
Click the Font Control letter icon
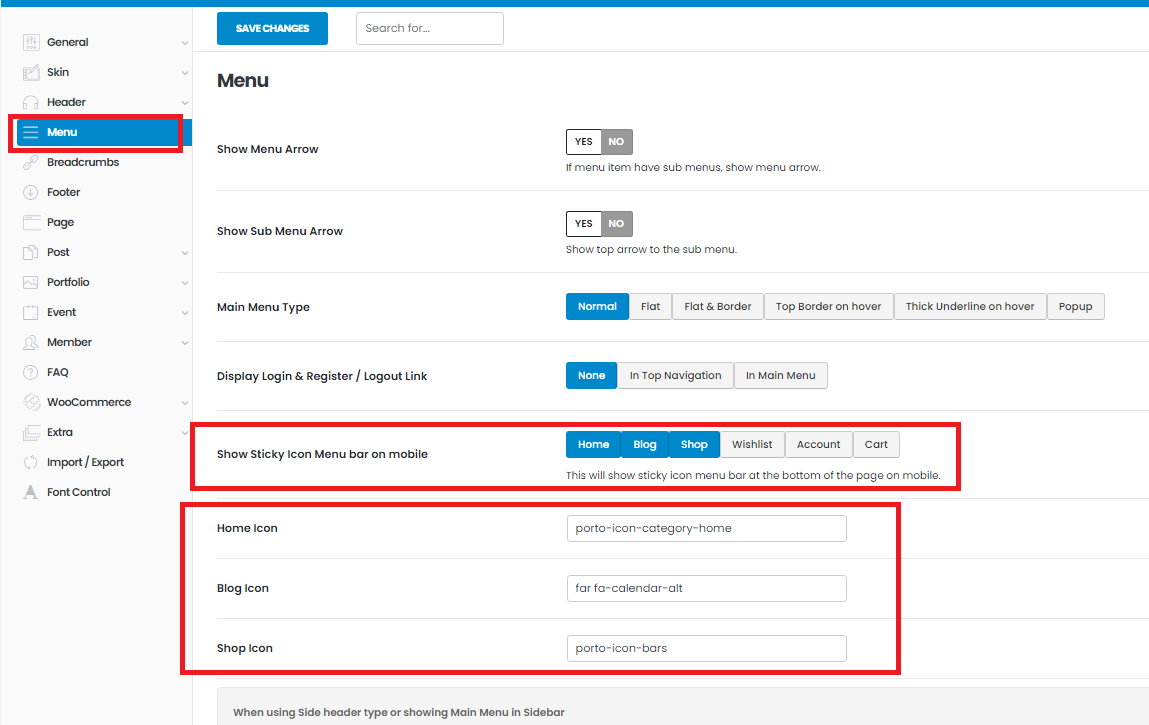31,493
